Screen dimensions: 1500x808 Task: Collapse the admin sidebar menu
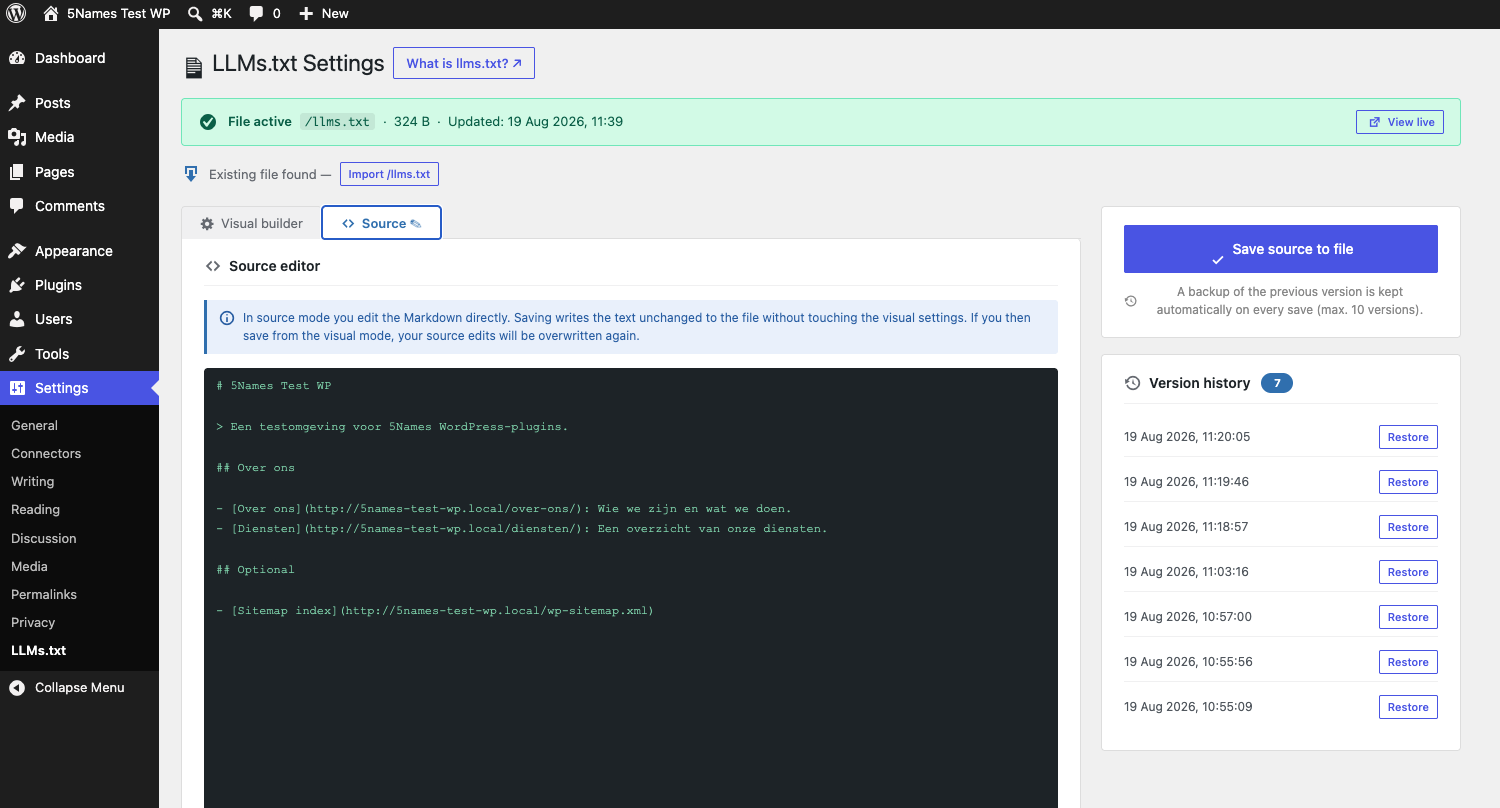click(x=79, y=688)
